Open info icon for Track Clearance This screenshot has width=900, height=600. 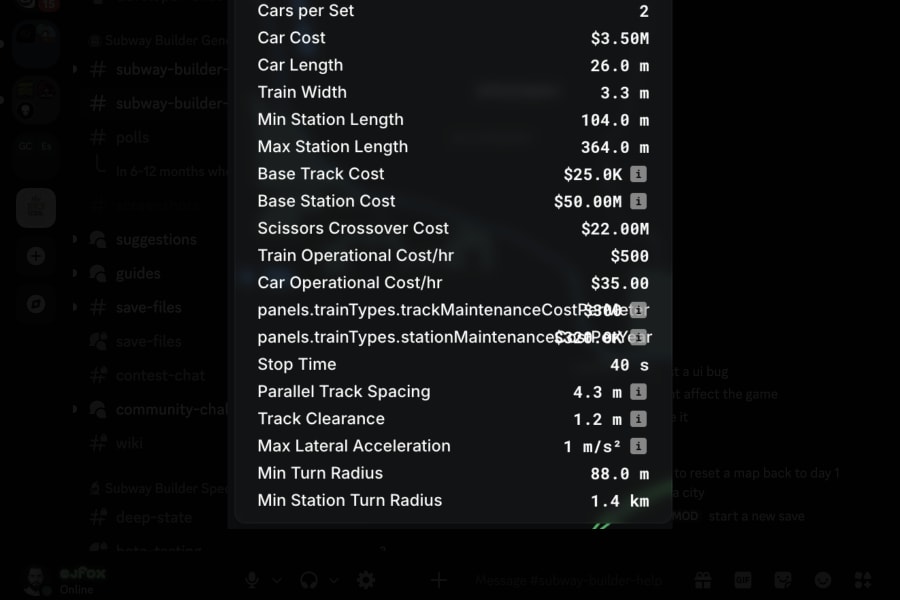tap(638, 419)
